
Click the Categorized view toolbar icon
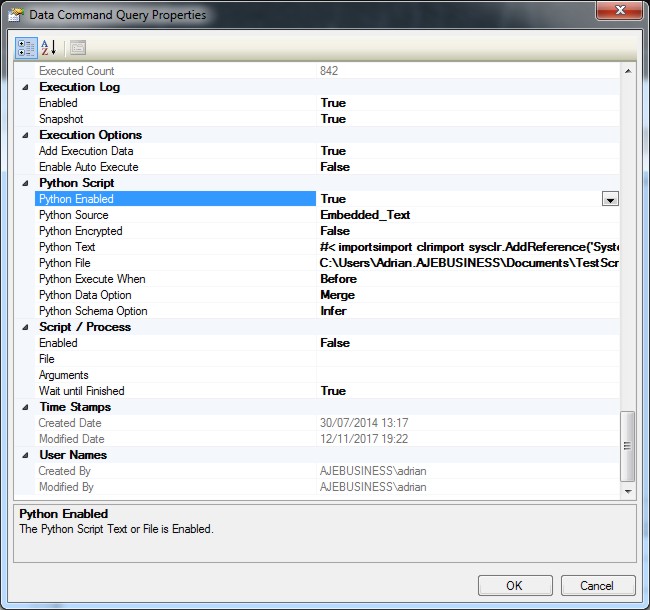[26, 47]
